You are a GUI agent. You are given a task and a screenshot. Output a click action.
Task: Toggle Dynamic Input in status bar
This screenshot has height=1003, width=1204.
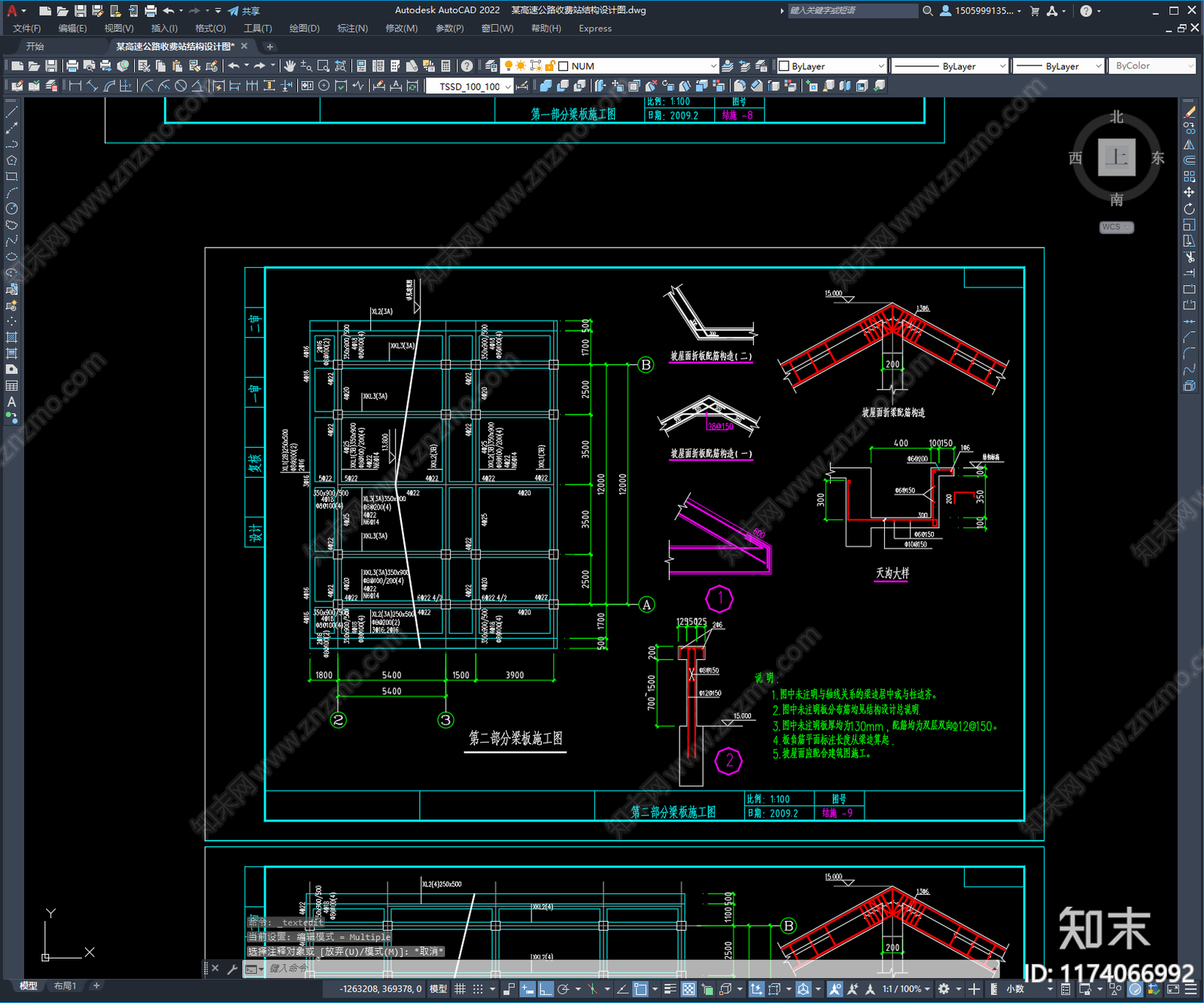(528, 989)
